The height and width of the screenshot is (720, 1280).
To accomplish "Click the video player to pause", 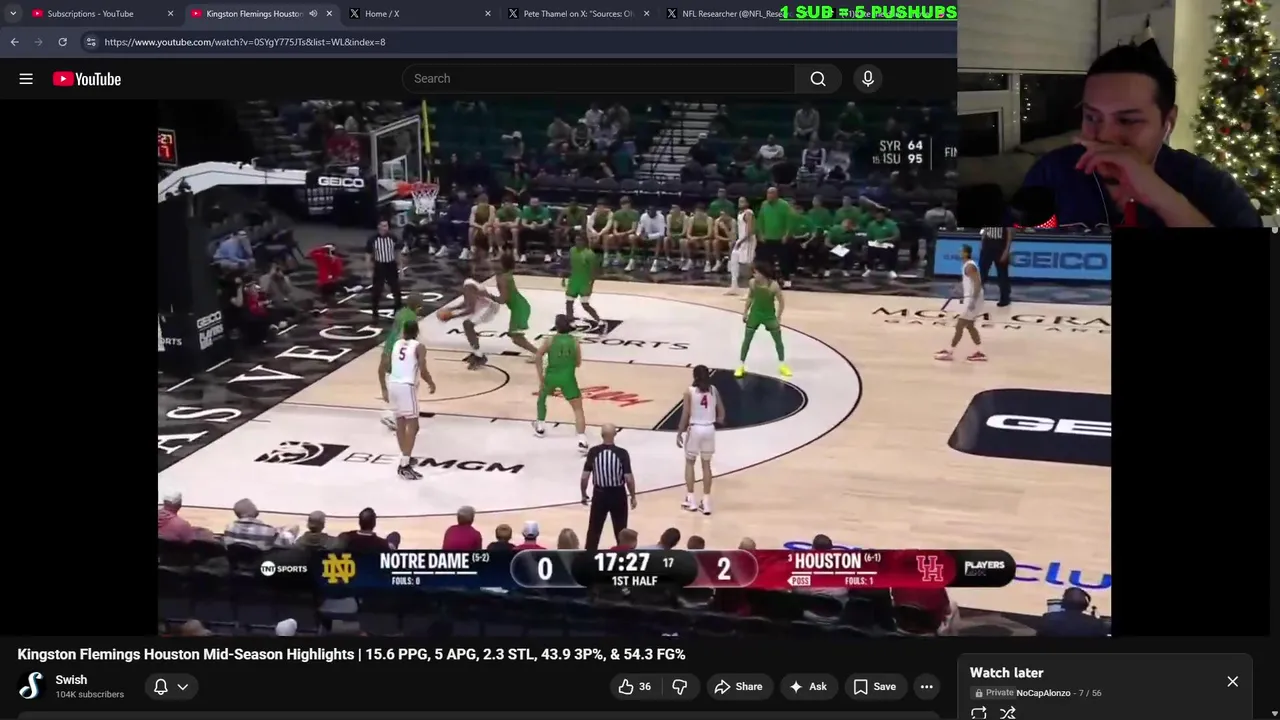I will click(634, 367).
